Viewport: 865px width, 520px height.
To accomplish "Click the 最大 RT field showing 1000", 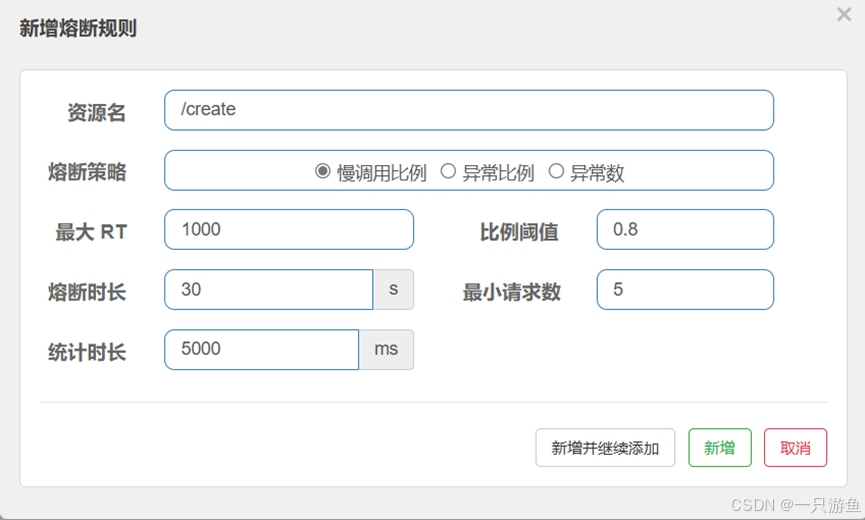I will click(x=289, y=229).
